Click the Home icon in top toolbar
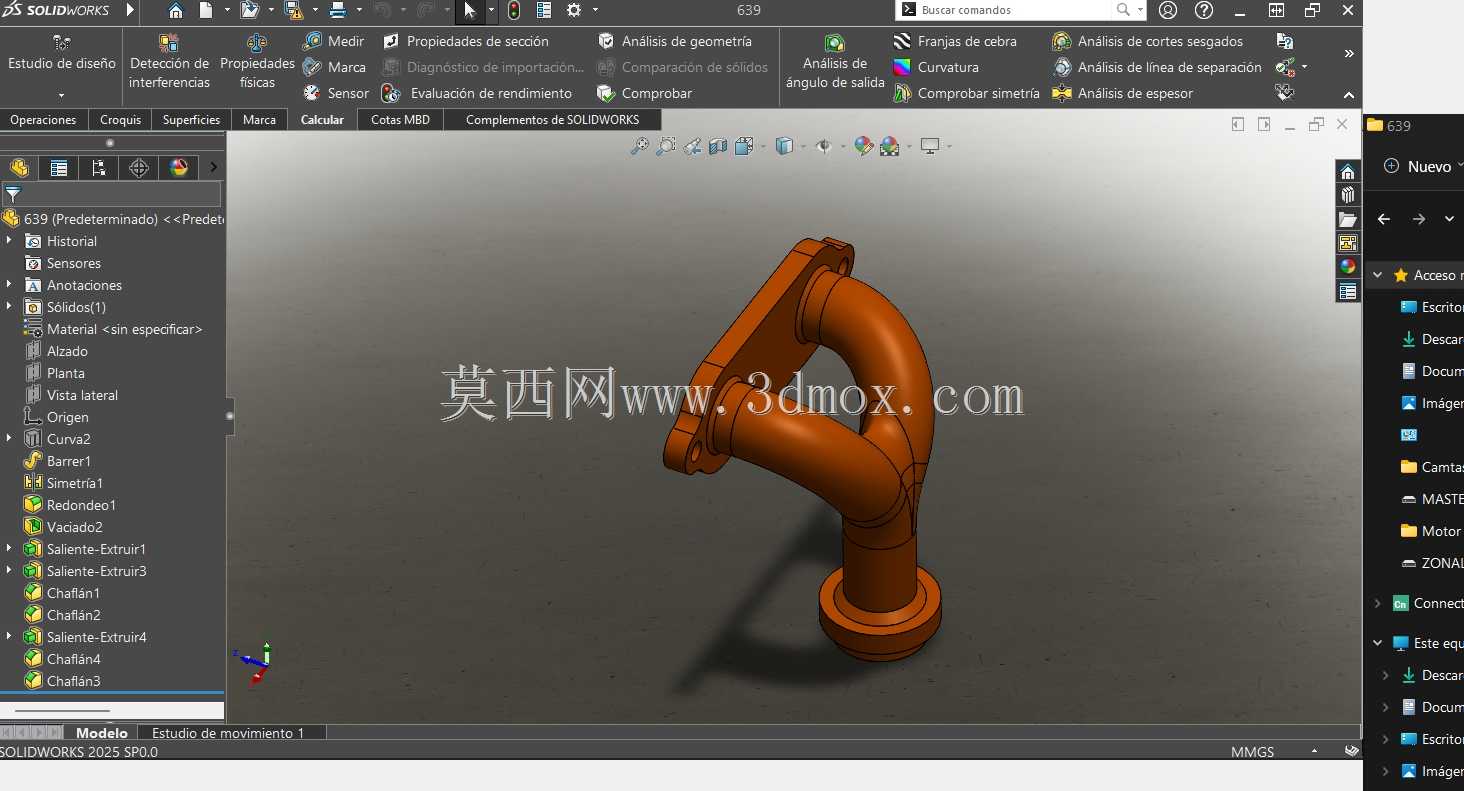Screen dimensions: 1464x791 pos(176,10)
